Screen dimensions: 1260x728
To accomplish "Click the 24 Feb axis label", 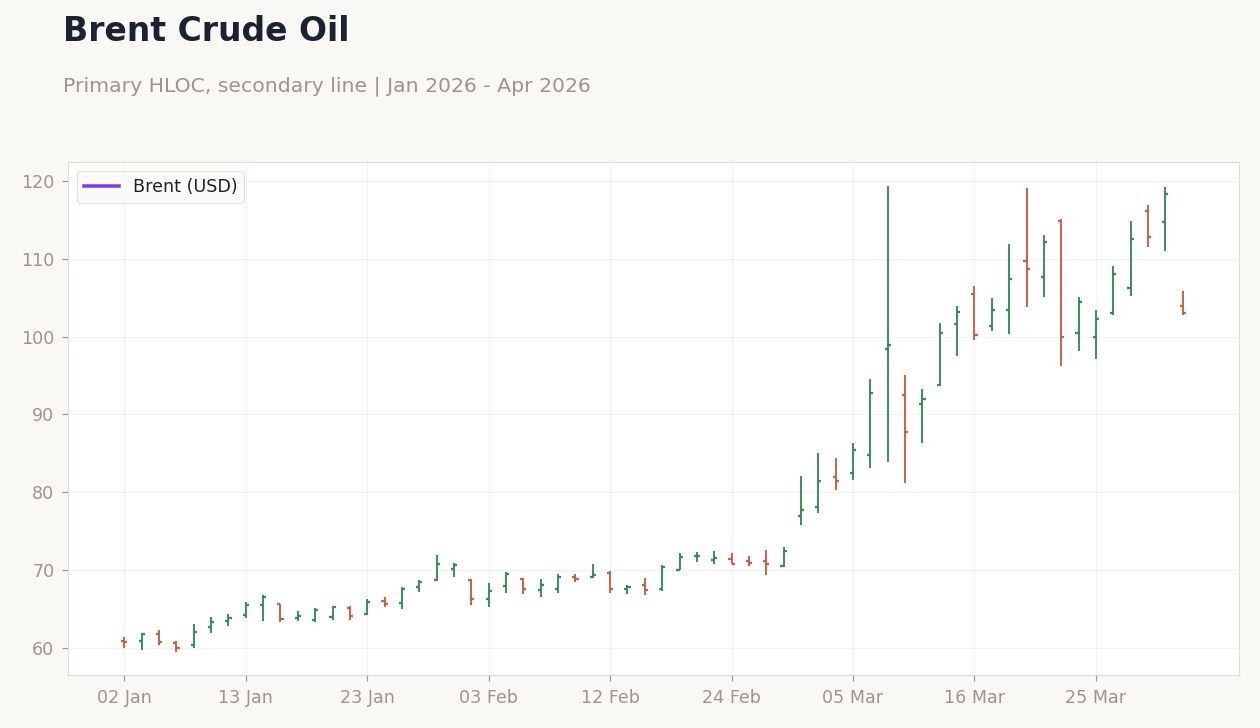I will click(x=732, y=696).
